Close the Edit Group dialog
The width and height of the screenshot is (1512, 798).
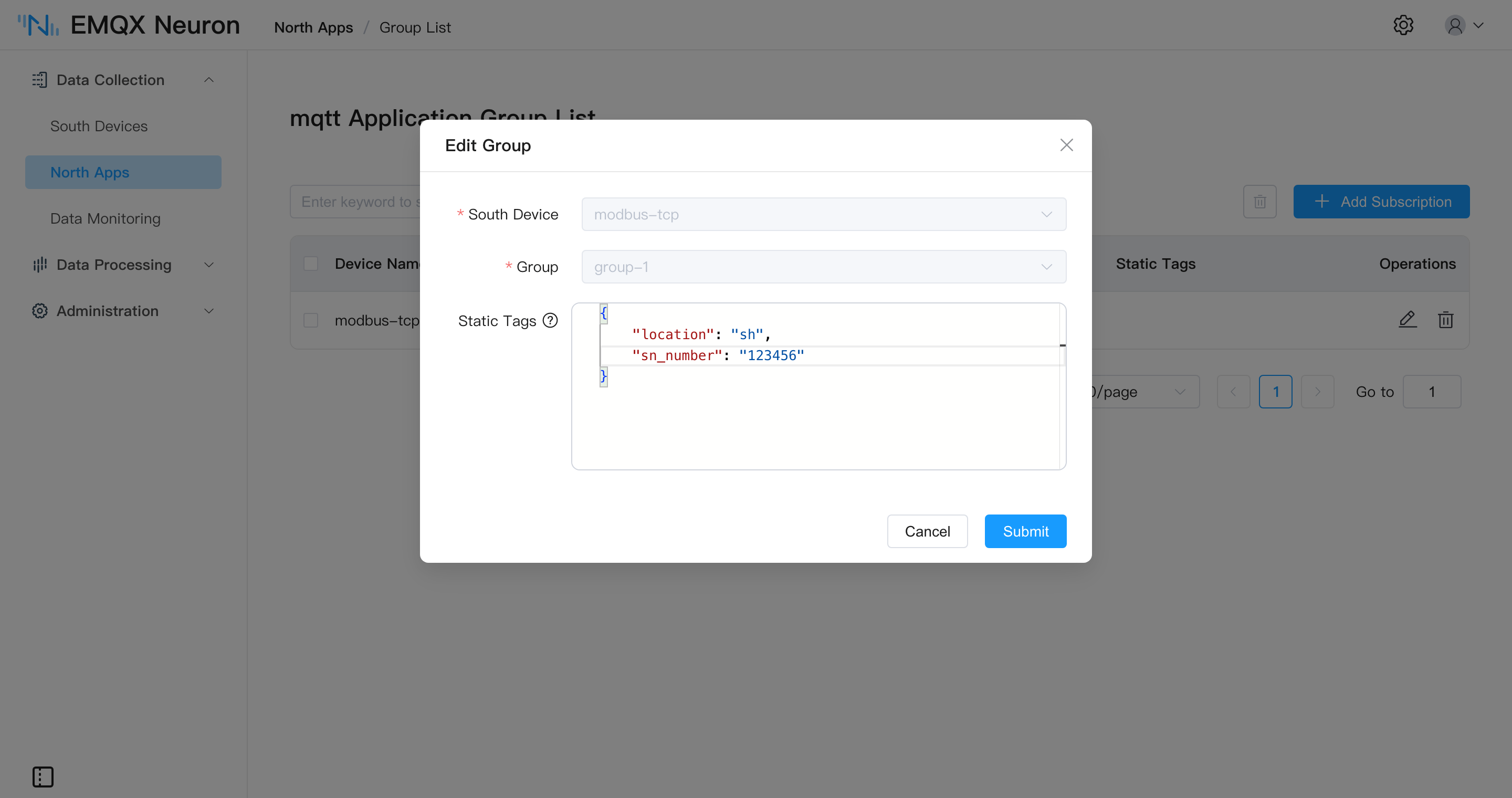pyautogui.click(x=1066, y=145)
